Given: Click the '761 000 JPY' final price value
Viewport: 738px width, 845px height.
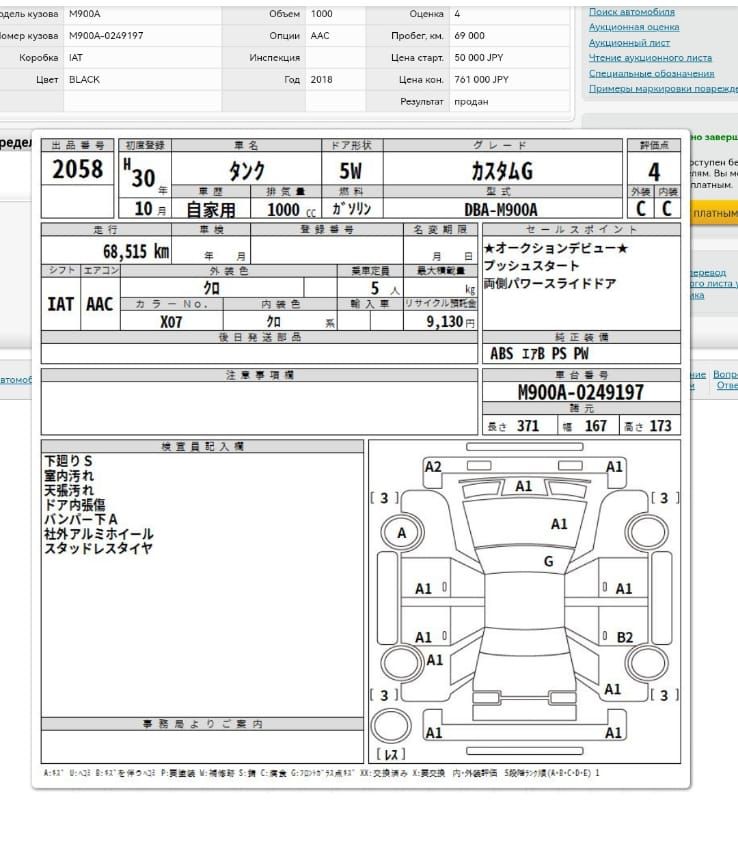Looking at the screenshot, I should (481, 79).
